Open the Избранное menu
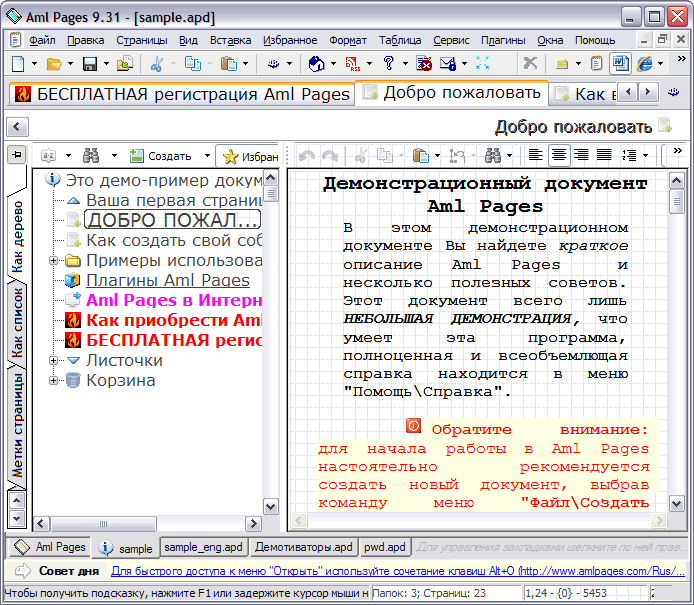 (290, 40)
